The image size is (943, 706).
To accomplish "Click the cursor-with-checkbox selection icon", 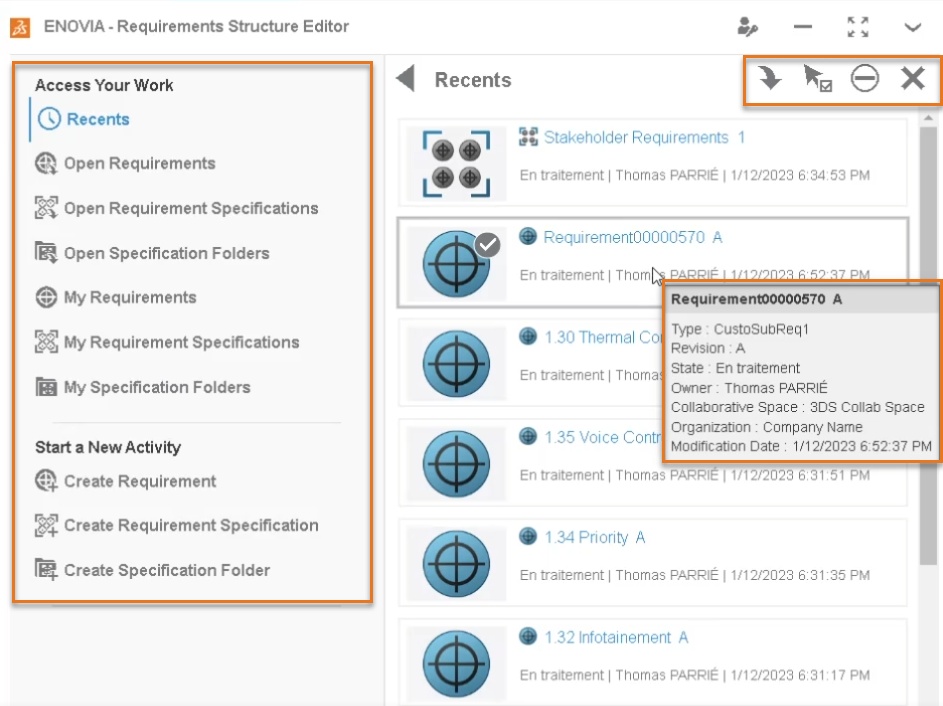I will coord(818,79).
